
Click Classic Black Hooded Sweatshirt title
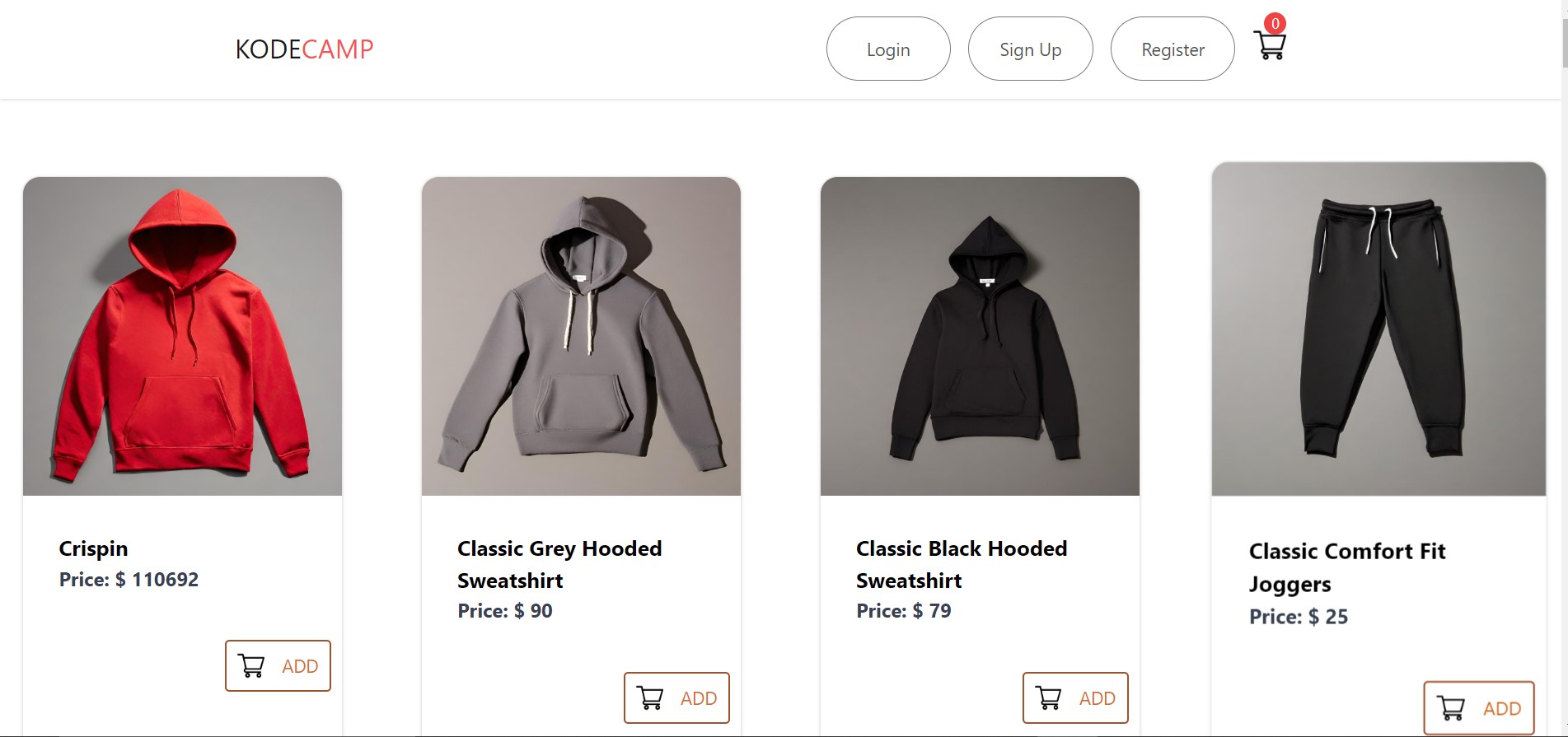tap(962, 564)
